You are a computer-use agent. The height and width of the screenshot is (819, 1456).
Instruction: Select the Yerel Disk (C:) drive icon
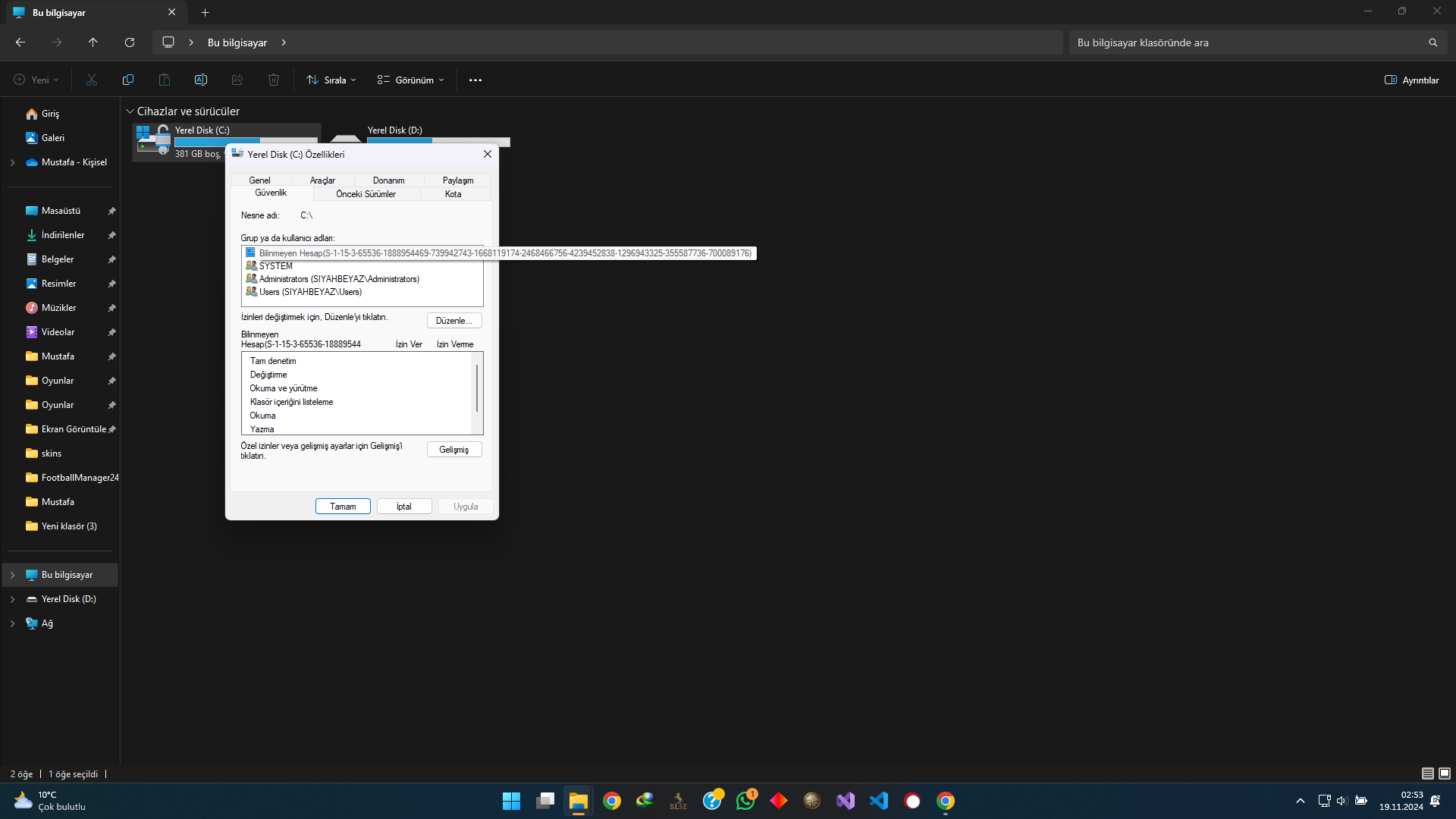[x=153, y=141]
